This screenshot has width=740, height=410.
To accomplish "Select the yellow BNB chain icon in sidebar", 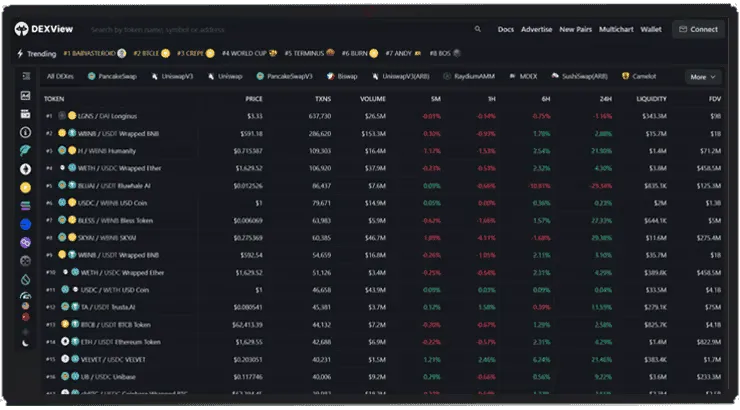I will pos(25,188).
